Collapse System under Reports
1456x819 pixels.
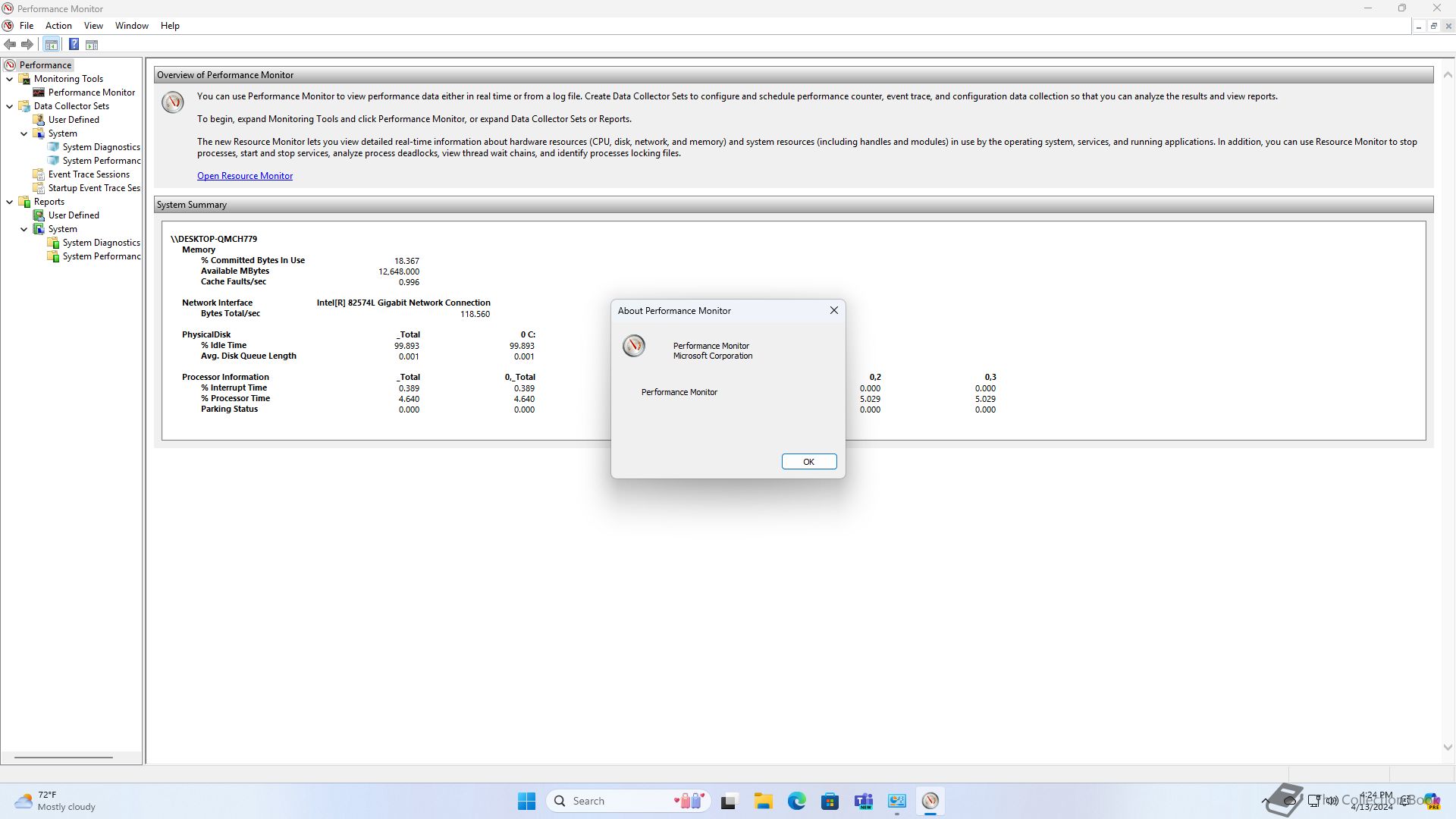tap(24, 229)
